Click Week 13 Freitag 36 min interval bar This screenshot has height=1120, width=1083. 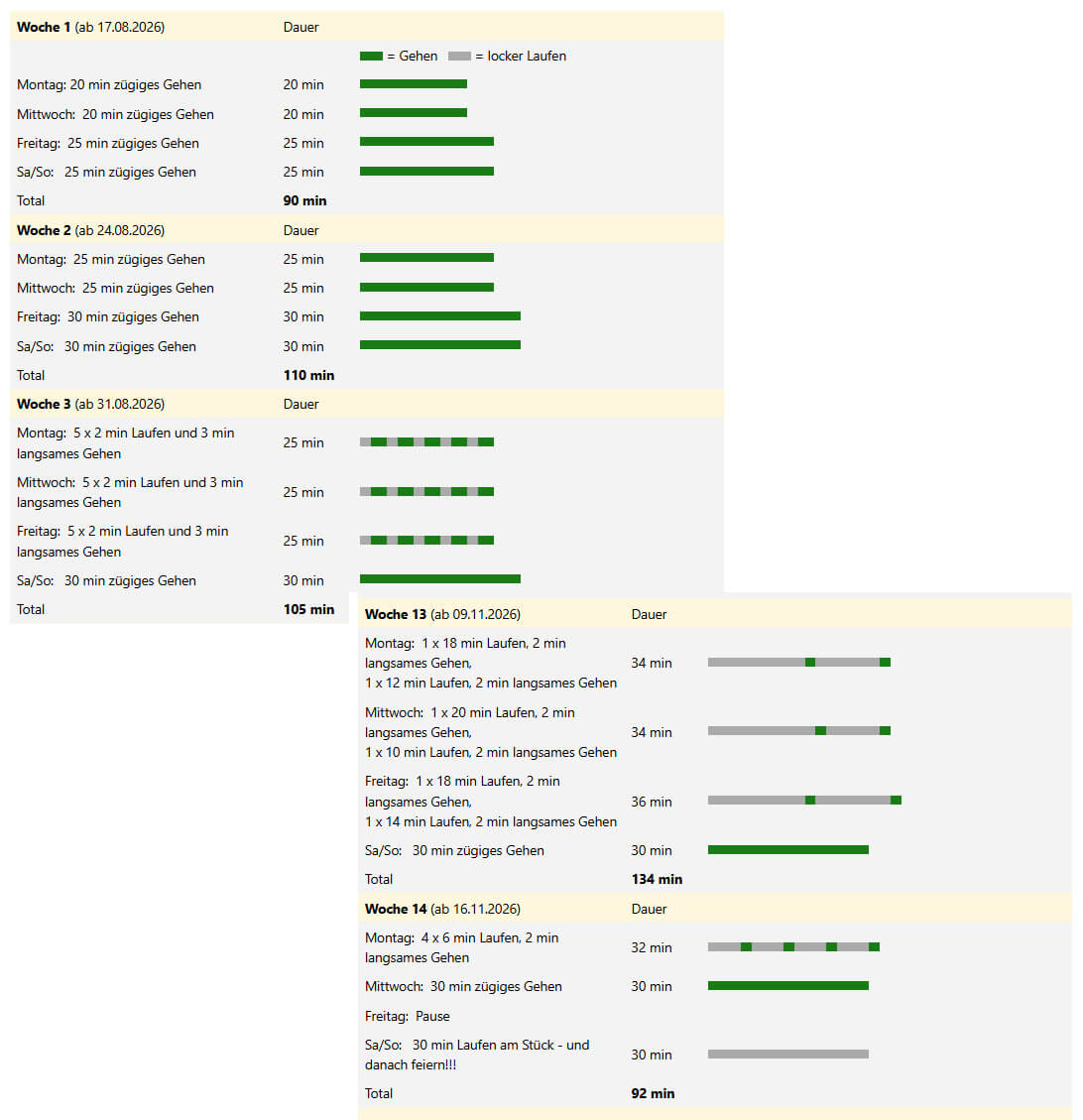[x=804, y=800]
